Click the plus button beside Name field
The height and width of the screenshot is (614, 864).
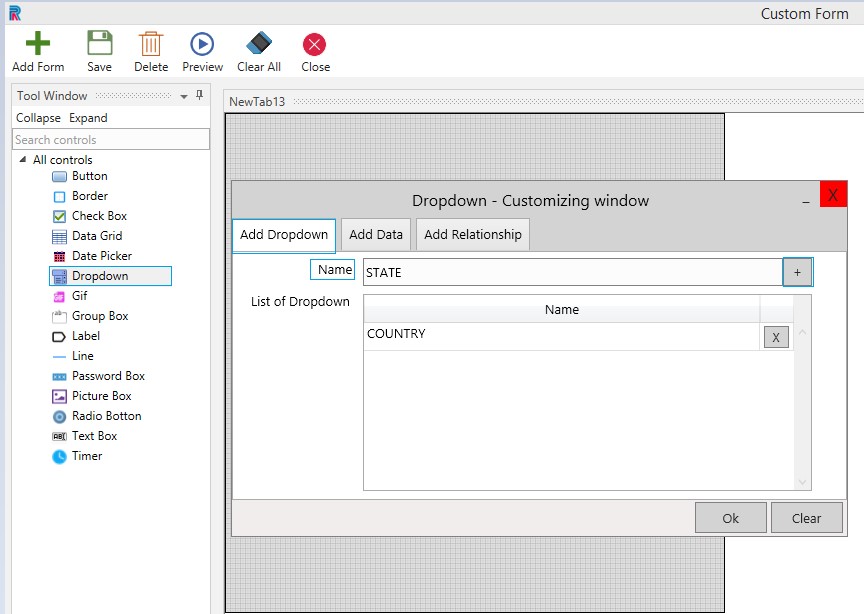tap(797, 272)
